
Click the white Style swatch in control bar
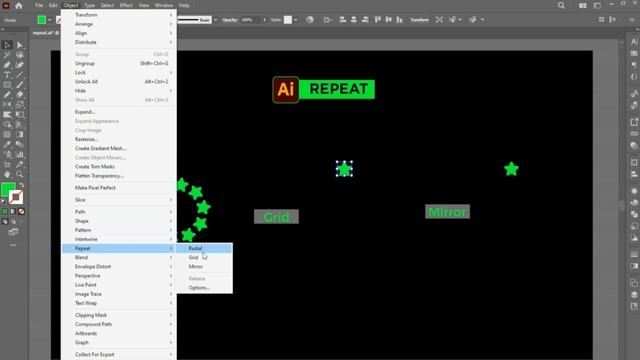coord(288,20)
